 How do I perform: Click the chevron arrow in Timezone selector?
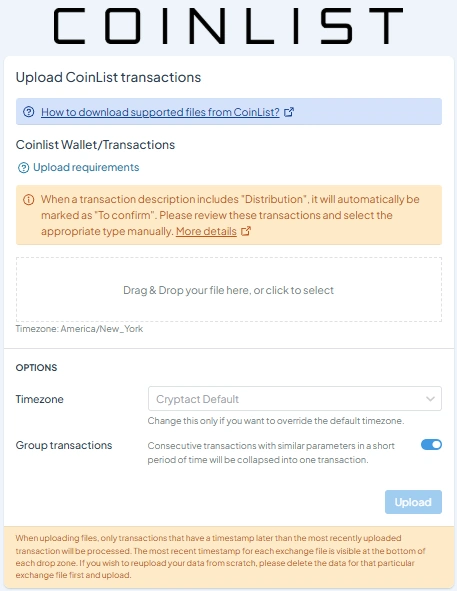[430, 399]
